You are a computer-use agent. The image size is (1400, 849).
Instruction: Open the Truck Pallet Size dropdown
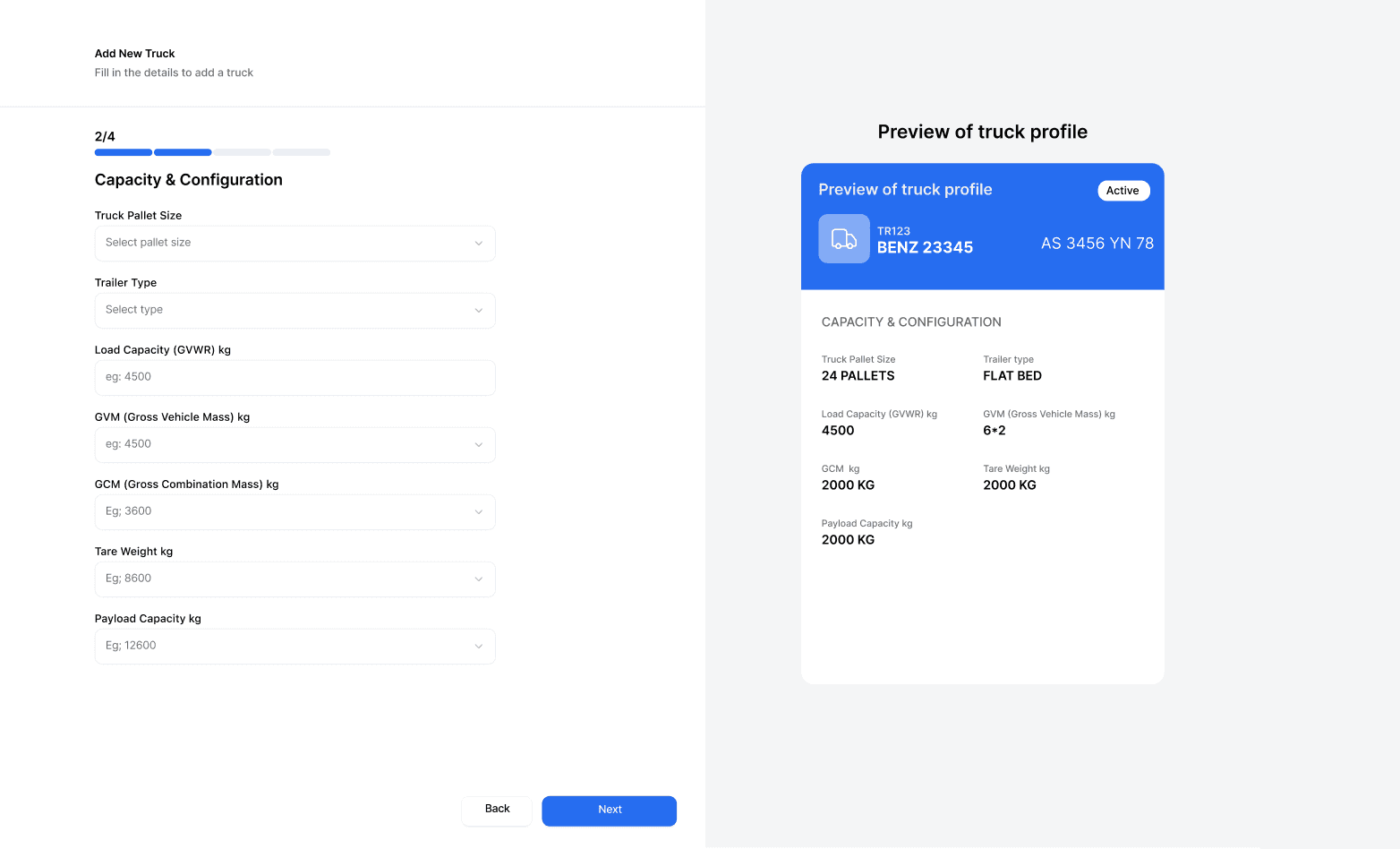[295, 244]
